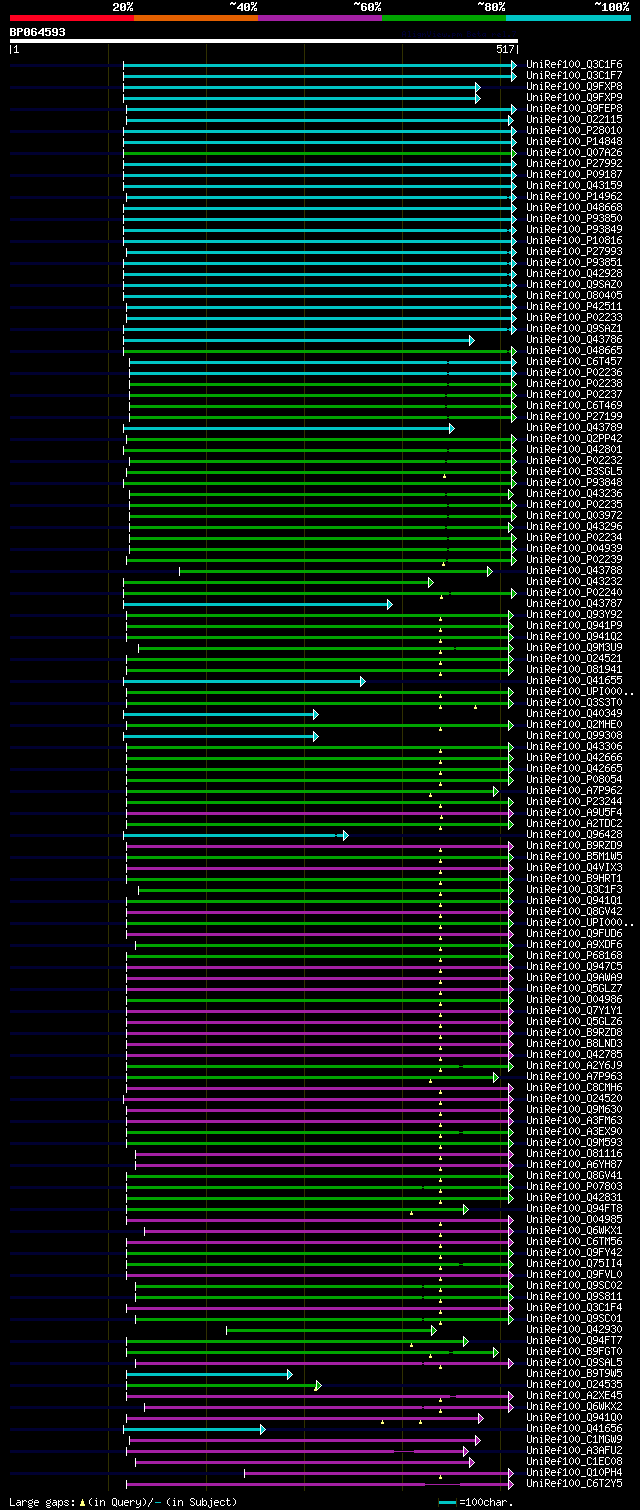Click the cyan ~100% identity legend segment
This screenshot has width=640, height=1510.
[x=567, y=17]
